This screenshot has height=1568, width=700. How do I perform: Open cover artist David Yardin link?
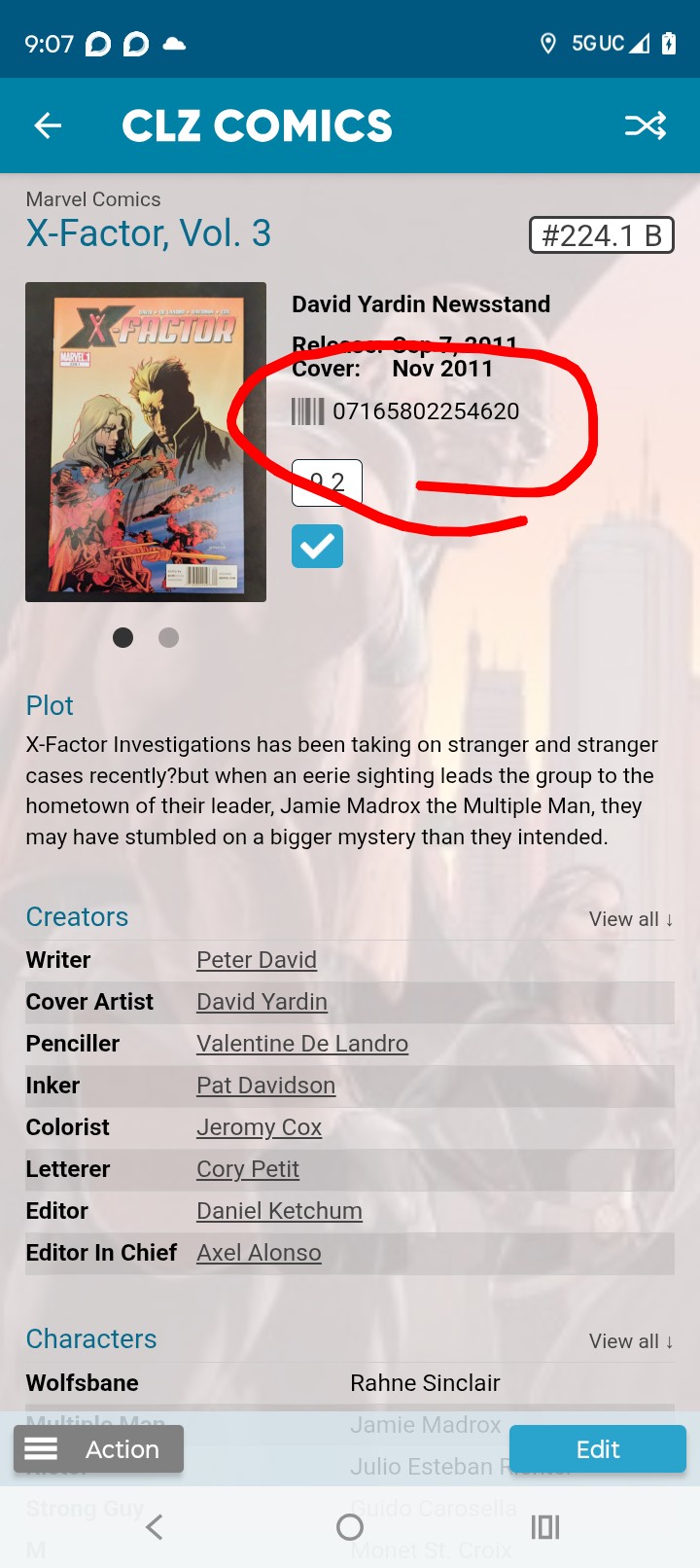262,1002
